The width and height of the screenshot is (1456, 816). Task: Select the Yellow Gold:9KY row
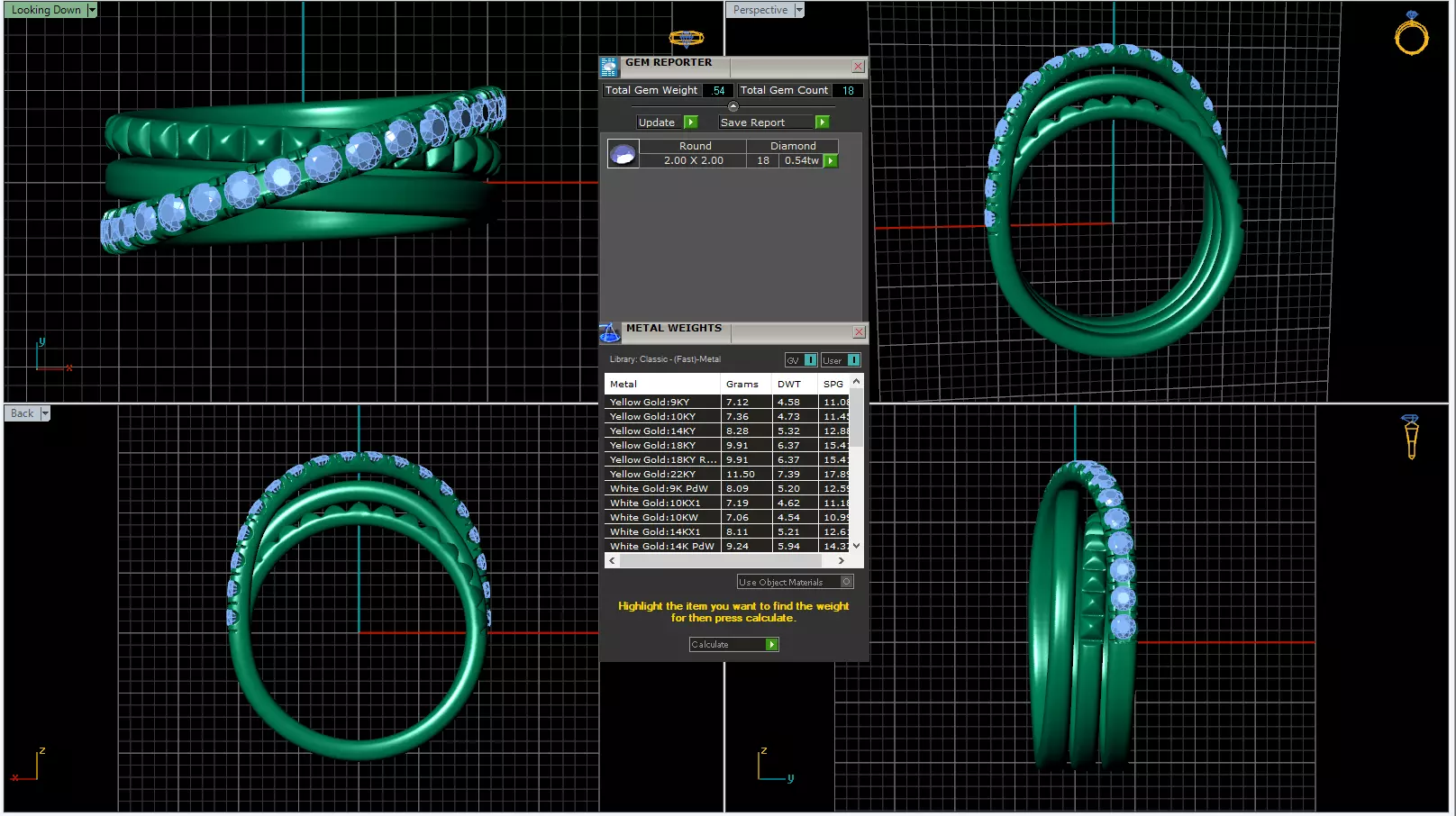(x=727, y=403)
